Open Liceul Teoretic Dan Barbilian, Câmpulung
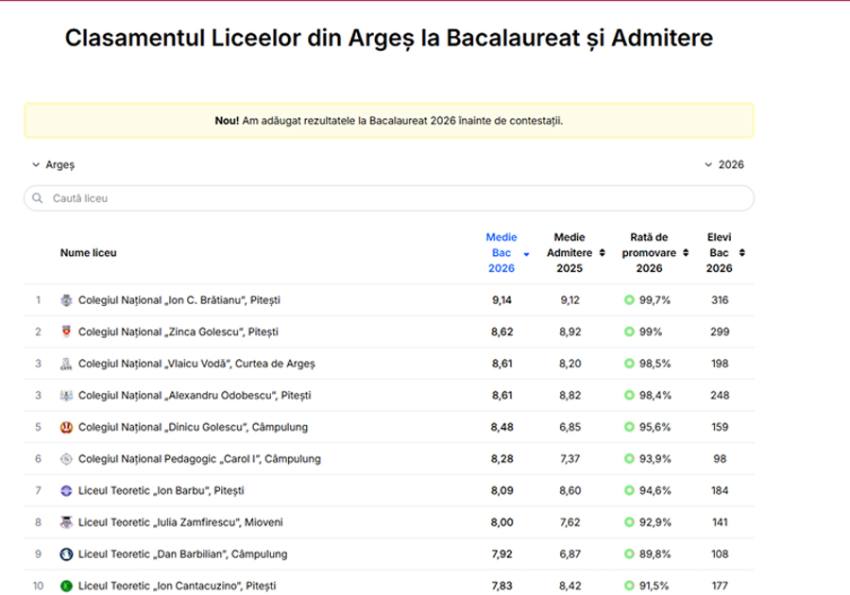The height and width of the screenshot is (595, 850). [183, 554]
